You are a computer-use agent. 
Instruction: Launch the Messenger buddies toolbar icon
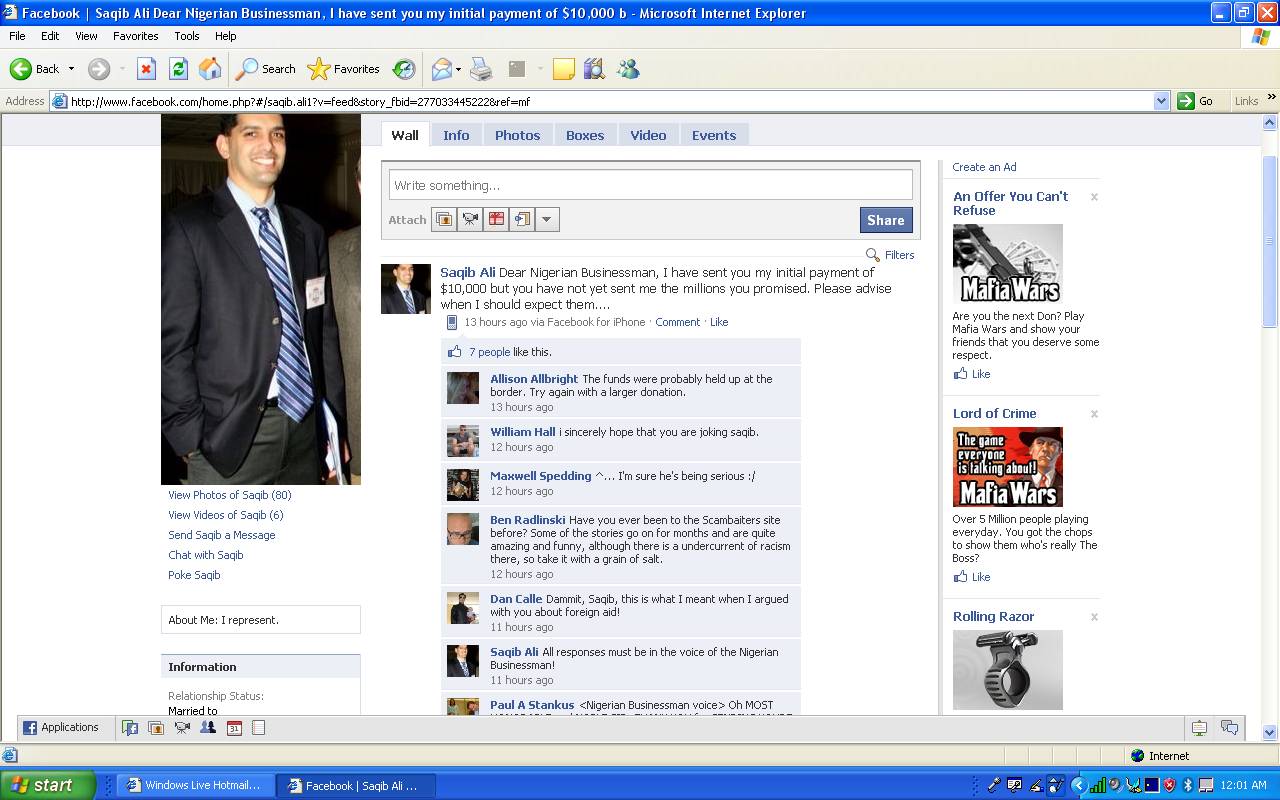click(628, 69)
